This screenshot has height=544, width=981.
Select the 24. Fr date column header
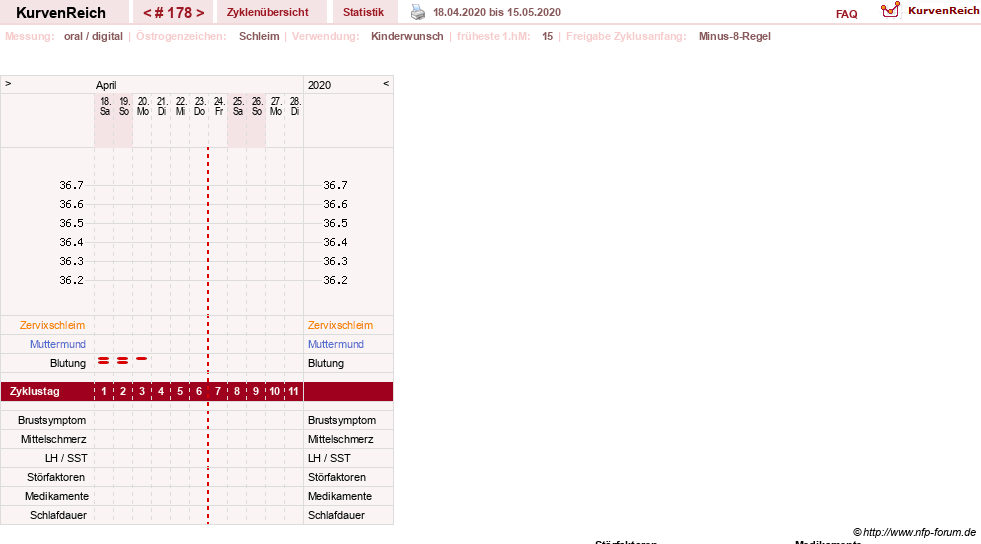(x=218, y=106)
